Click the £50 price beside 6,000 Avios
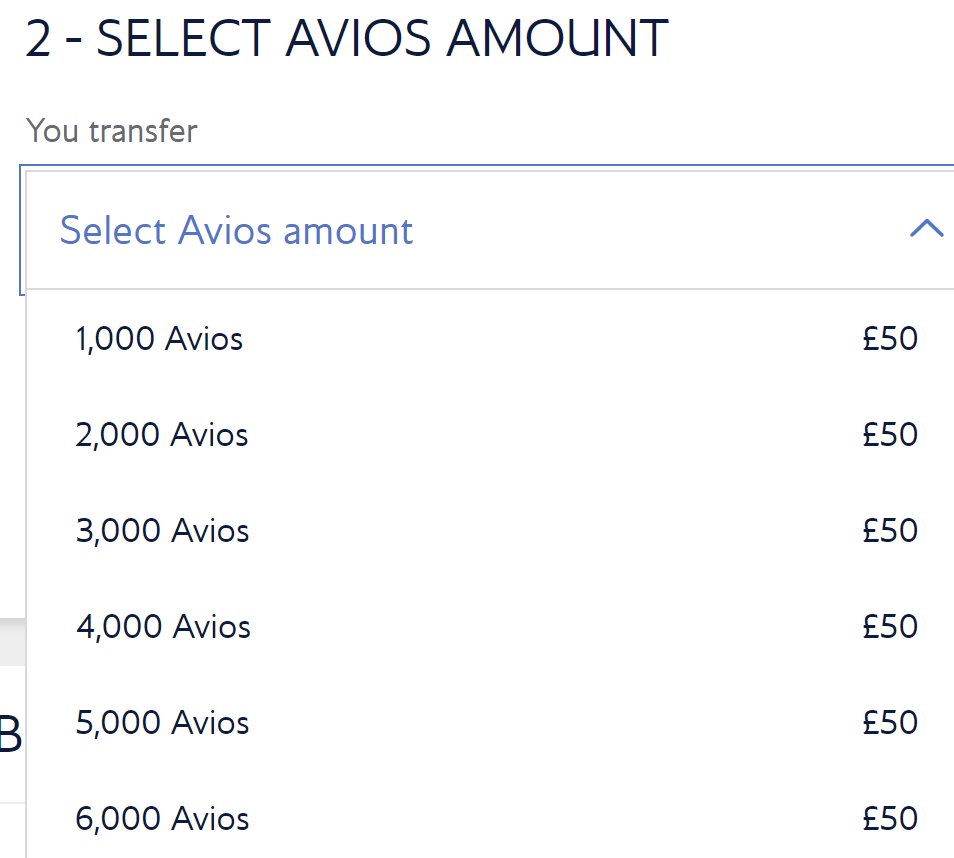Screen dimensions: 954x858 891,818
